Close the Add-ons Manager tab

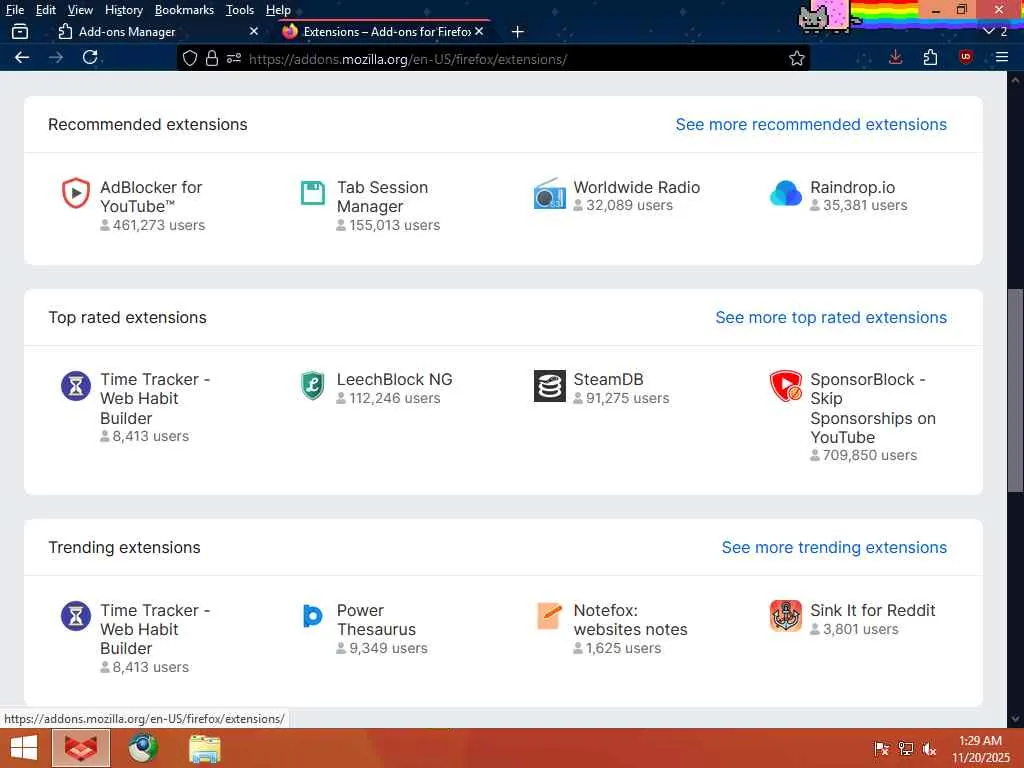click(254, 31)
